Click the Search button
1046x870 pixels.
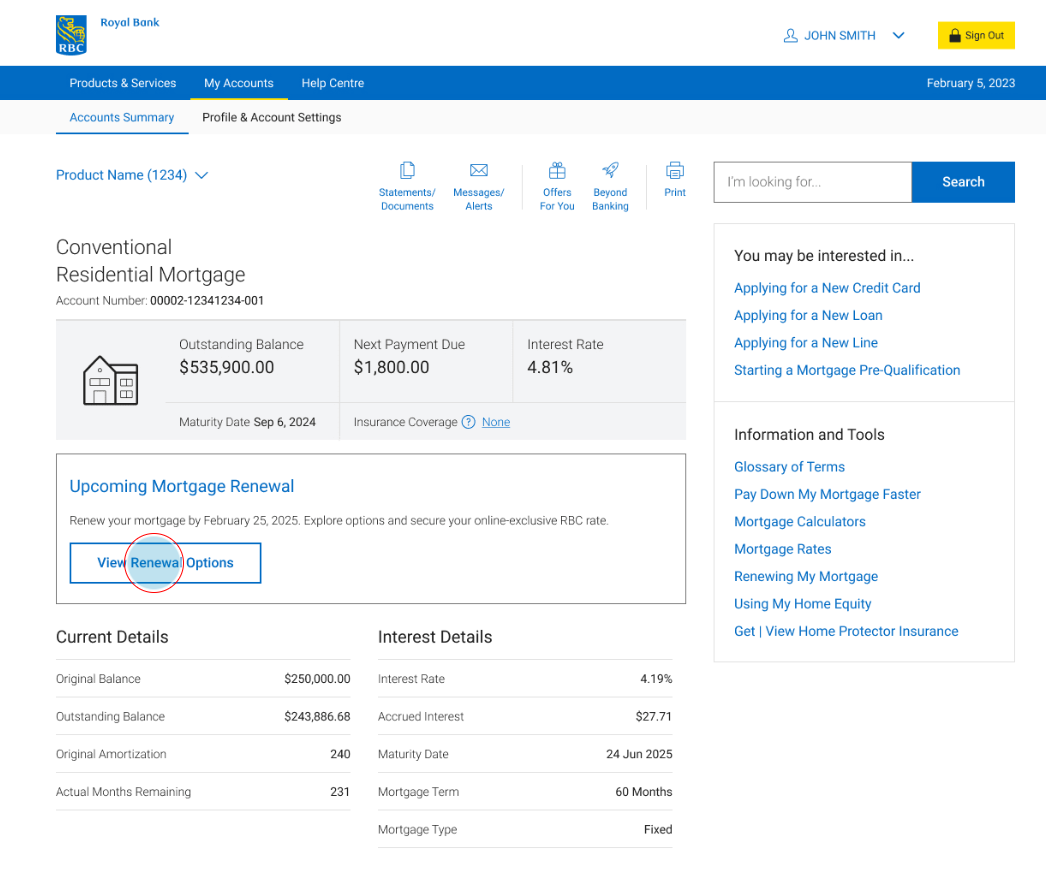(x=963, y=181)
